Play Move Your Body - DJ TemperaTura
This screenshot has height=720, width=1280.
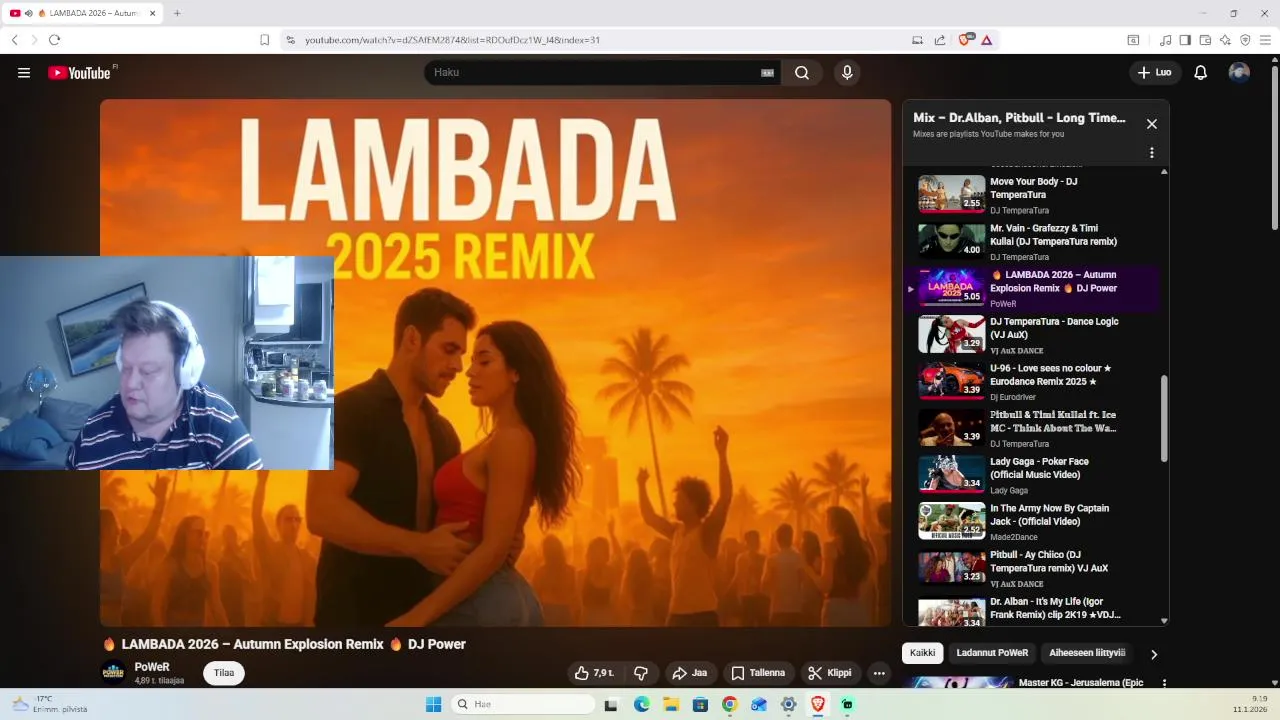pos(1030,195)
